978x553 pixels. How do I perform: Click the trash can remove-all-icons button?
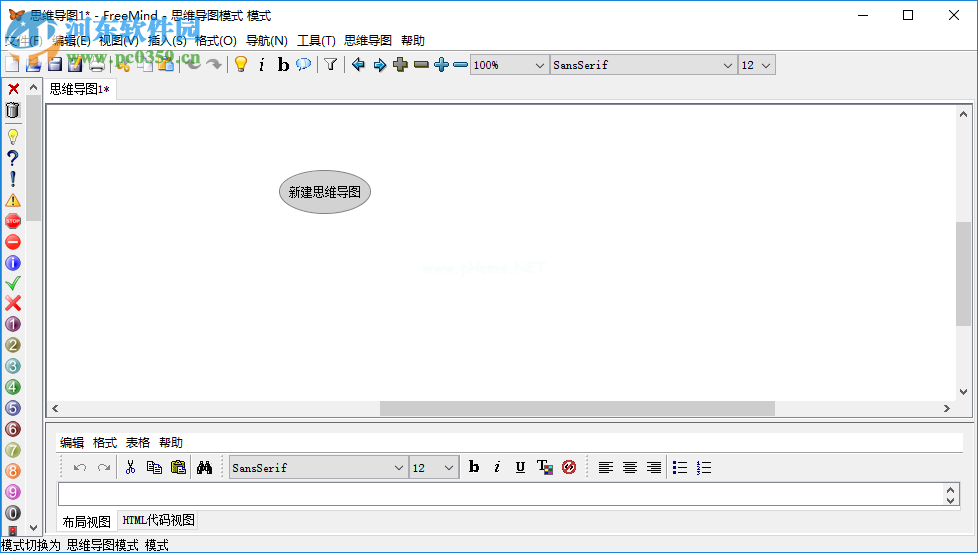click(x=13, y=110)
